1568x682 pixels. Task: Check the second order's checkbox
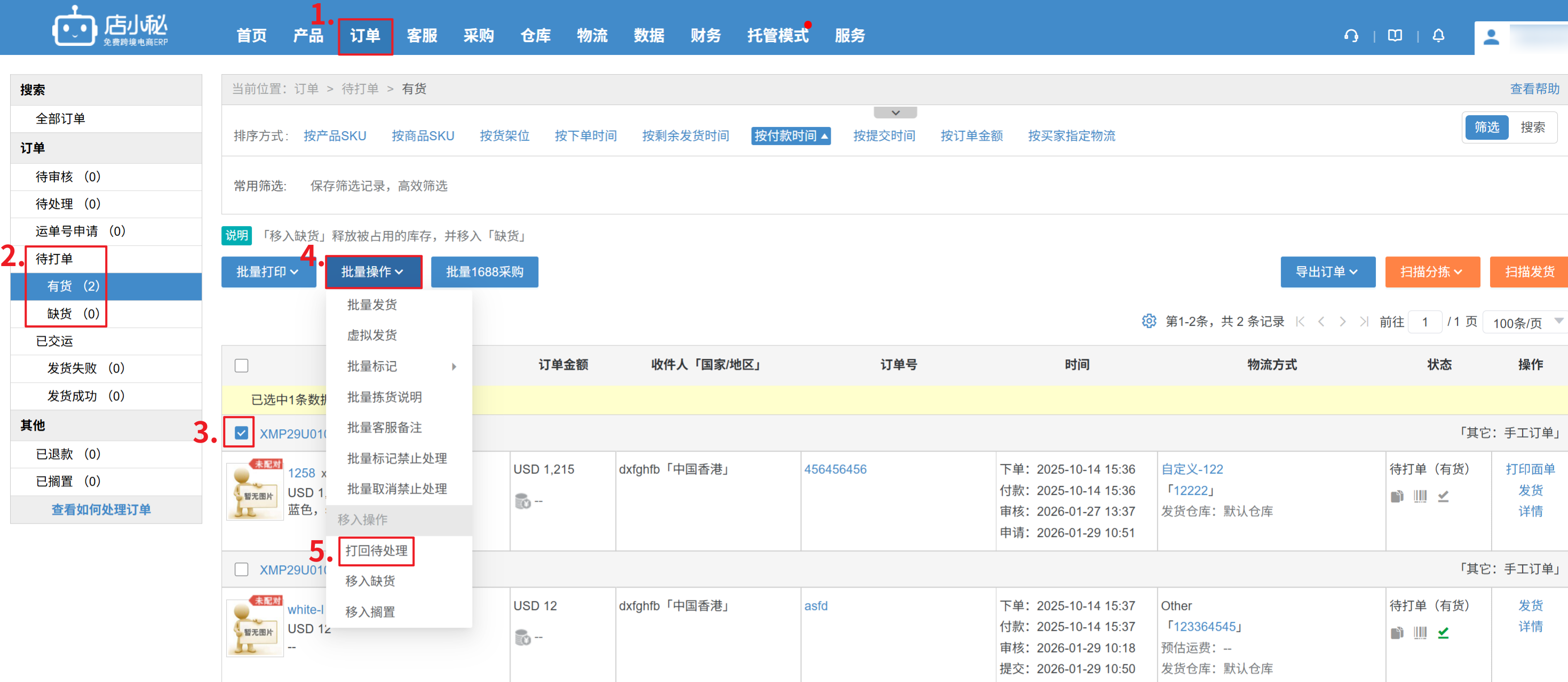pyautogui.click(x=241, y=569)
